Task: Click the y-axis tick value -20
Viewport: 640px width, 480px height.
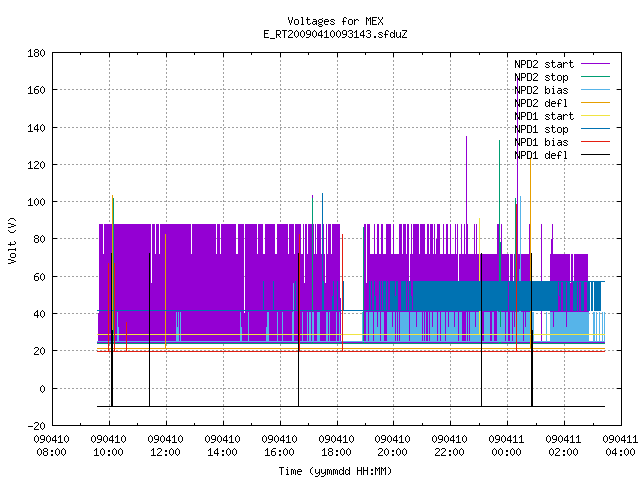Action: (36, 426)
